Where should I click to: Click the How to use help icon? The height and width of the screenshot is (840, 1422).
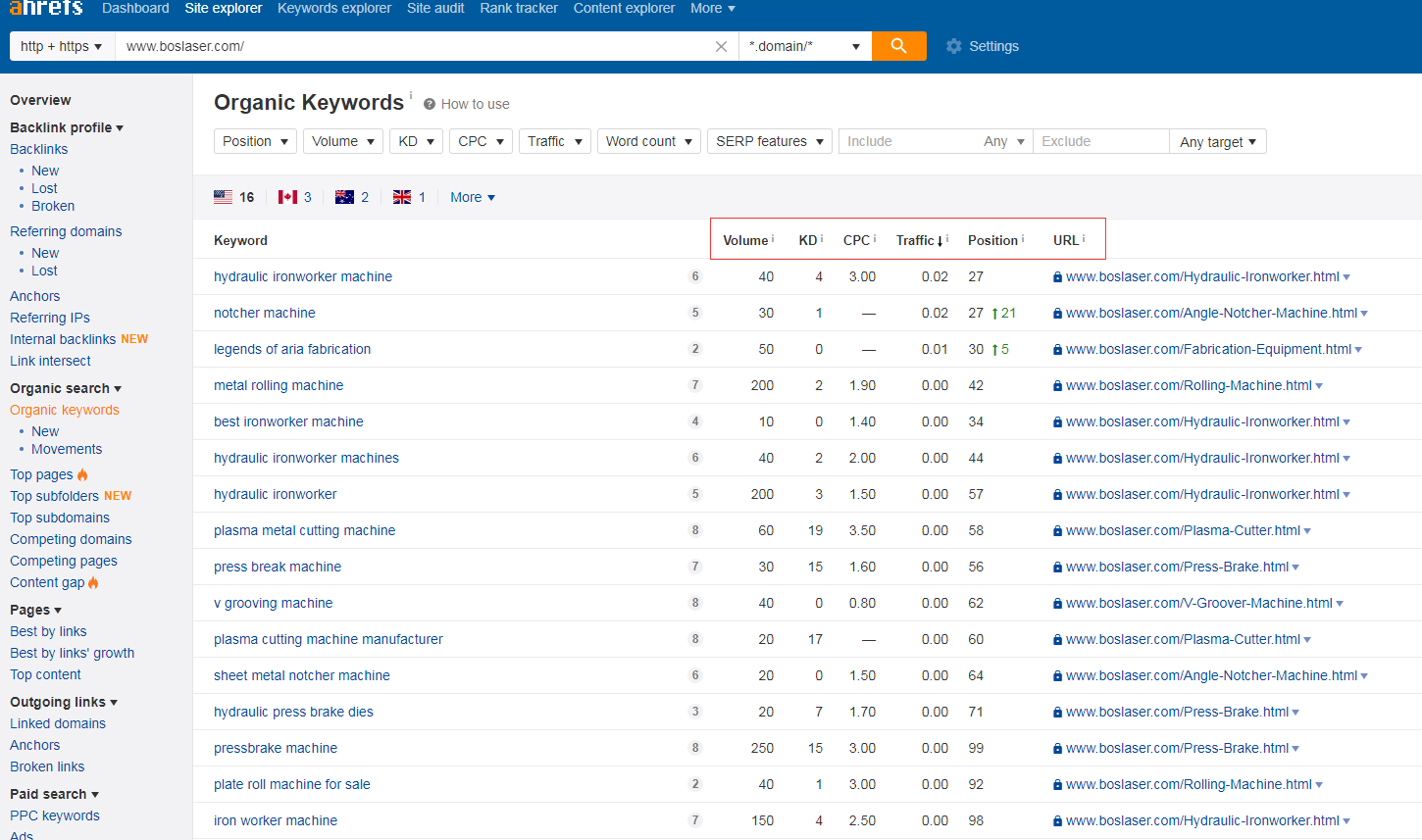point(430,104)
